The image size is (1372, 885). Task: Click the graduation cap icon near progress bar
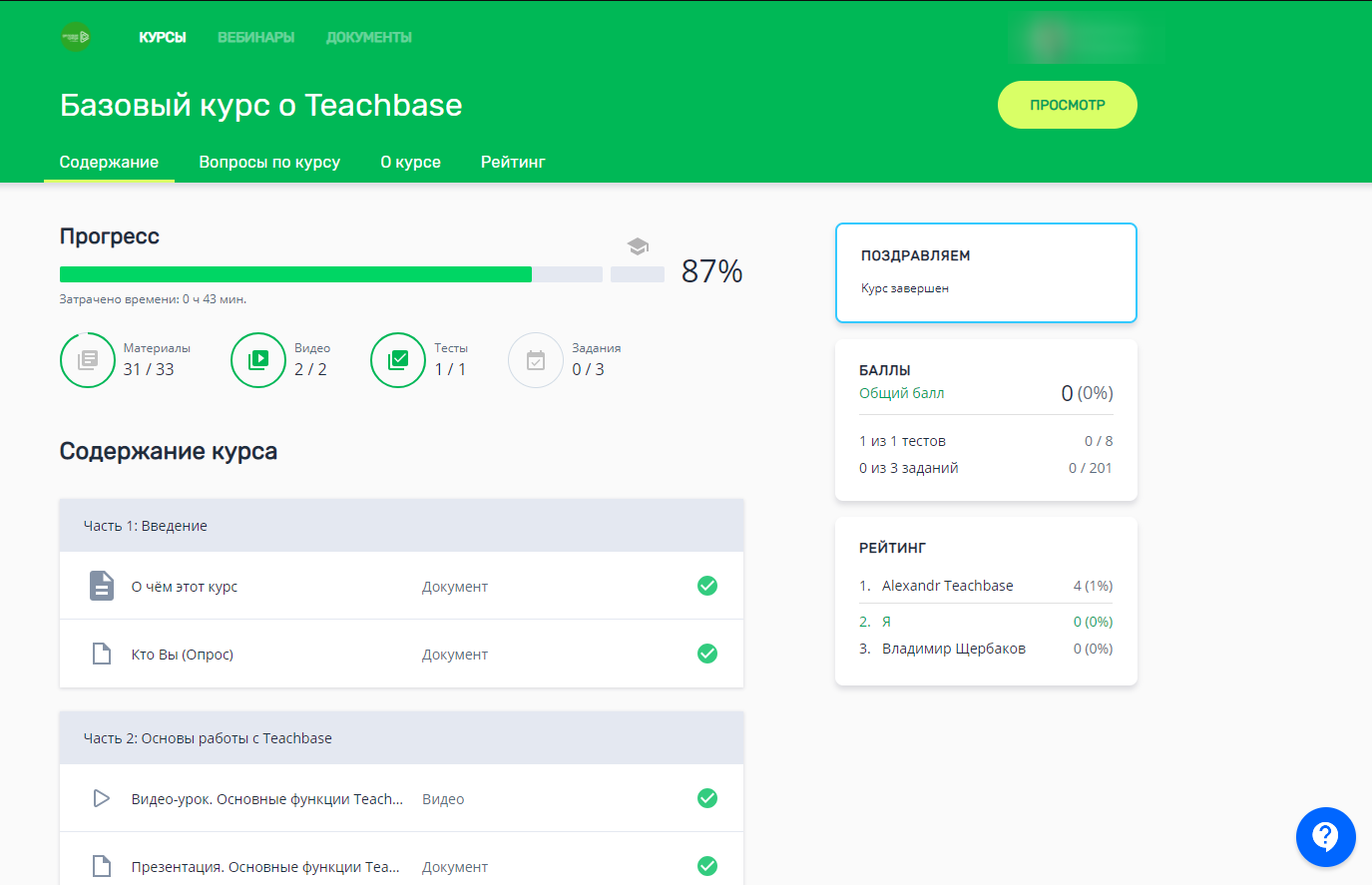(x=638, y=245)
